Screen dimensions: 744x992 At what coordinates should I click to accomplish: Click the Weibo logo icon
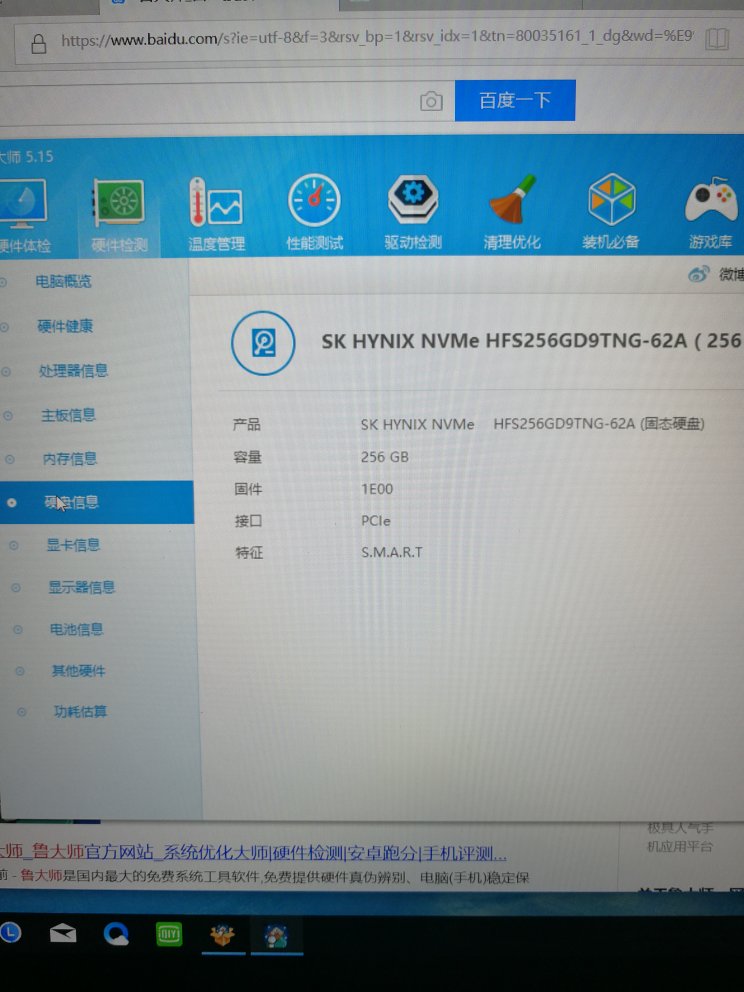point(698,274)
